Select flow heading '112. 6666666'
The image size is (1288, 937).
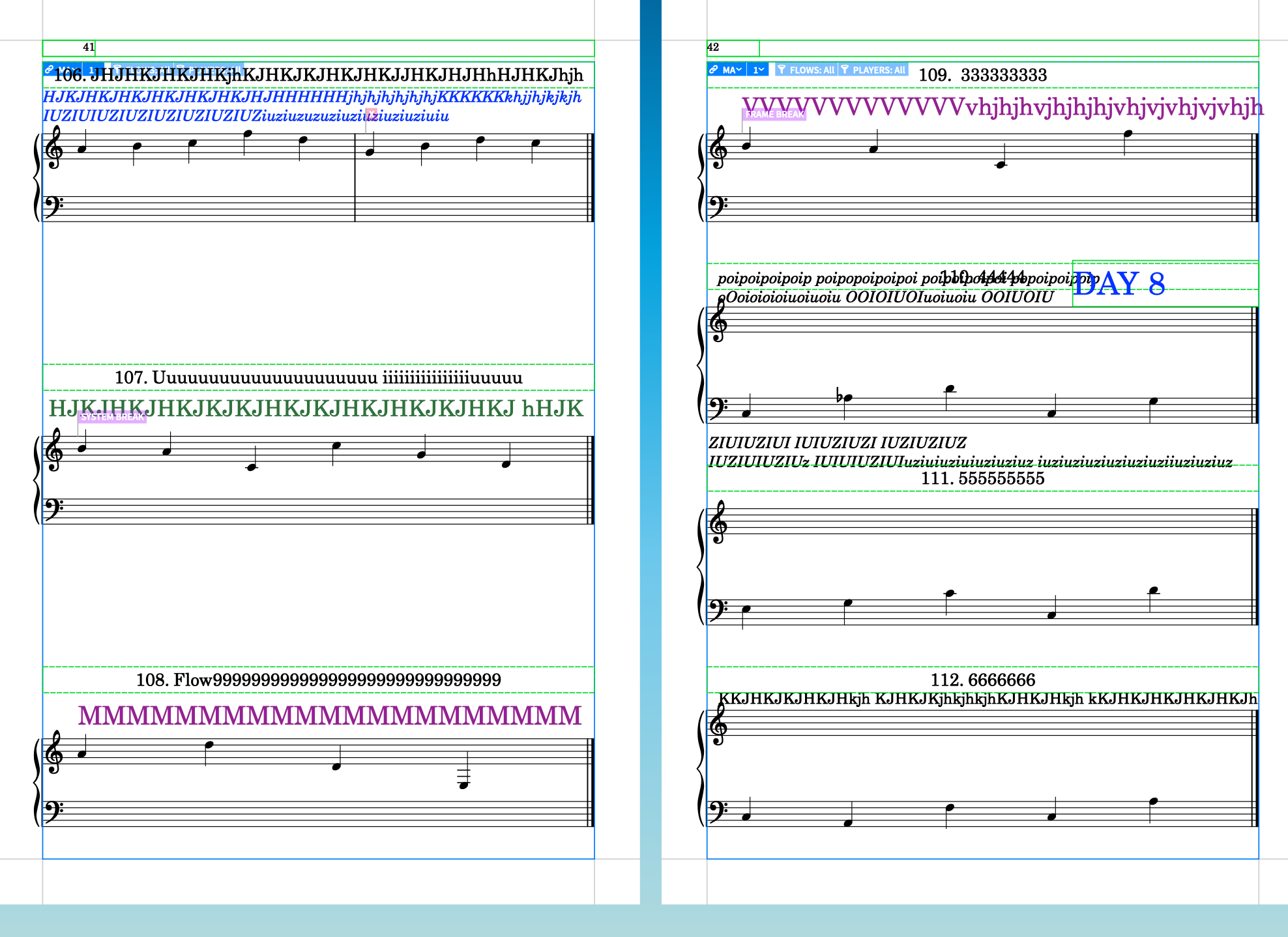[x=982, y=680]
